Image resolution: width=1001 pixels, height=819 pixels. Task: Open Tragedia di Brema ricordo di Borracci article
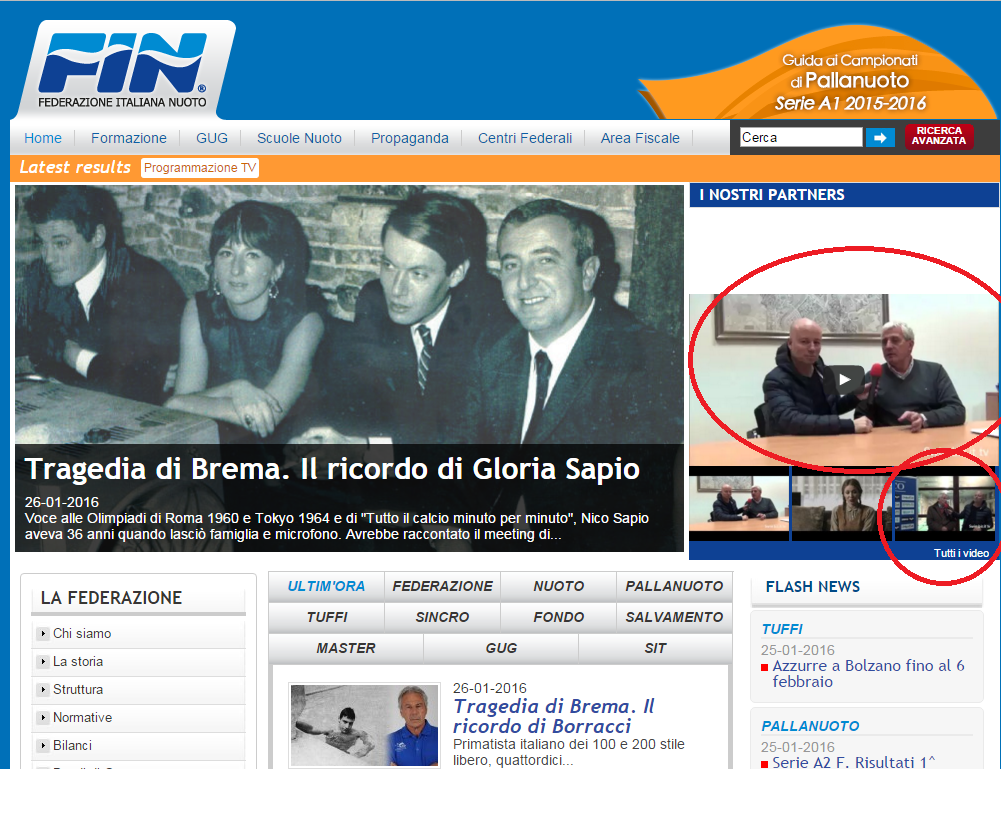point(554,716)
